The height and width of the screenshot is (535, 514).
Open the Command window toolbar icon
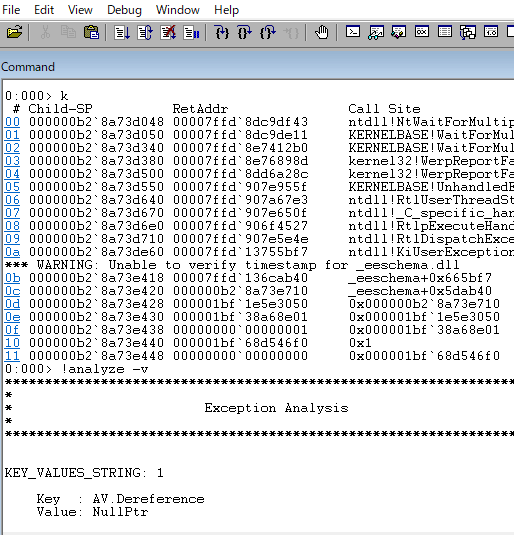353,32
